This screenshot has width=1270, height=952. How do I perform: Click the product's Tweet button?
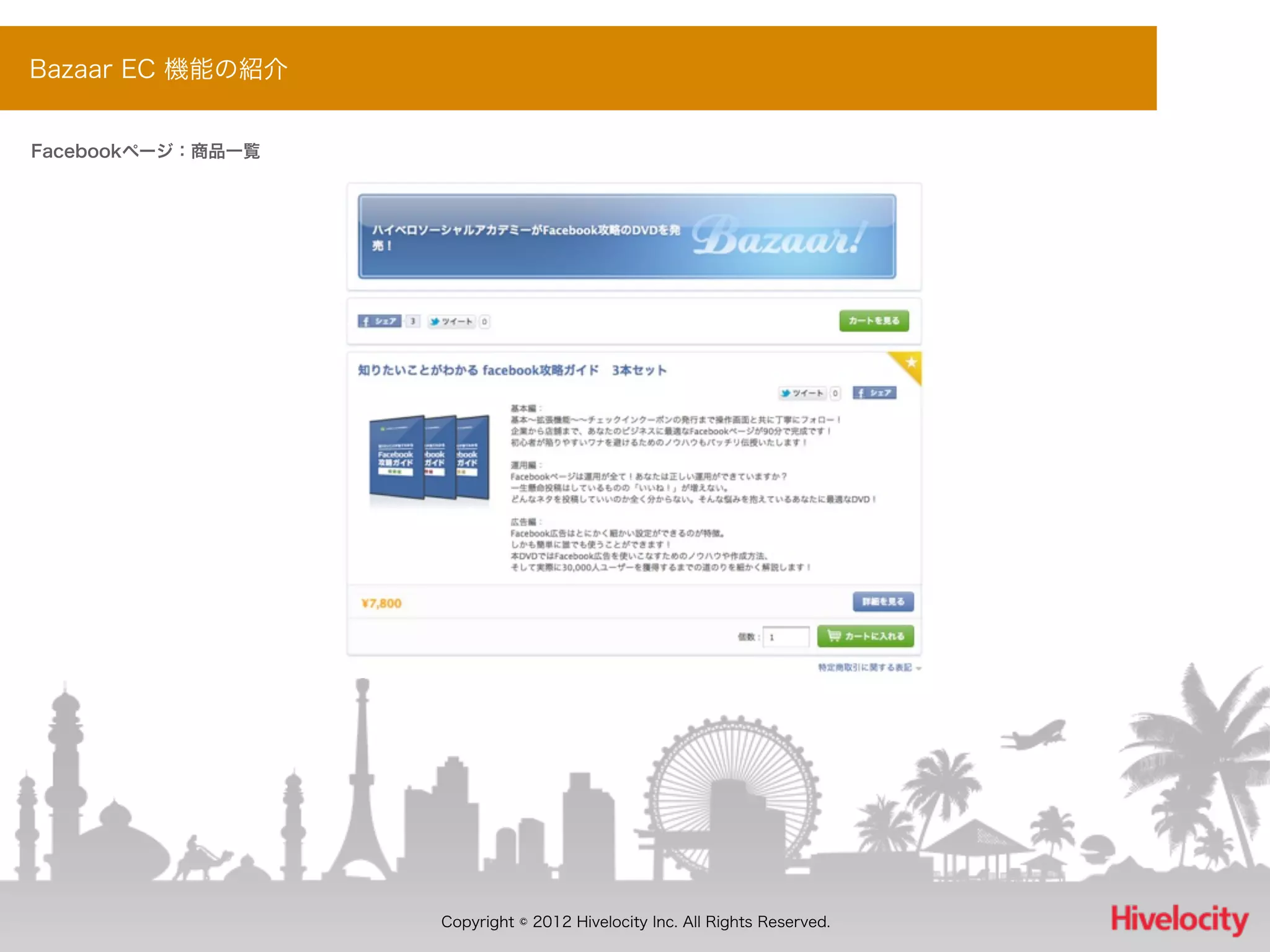[802, 393]
